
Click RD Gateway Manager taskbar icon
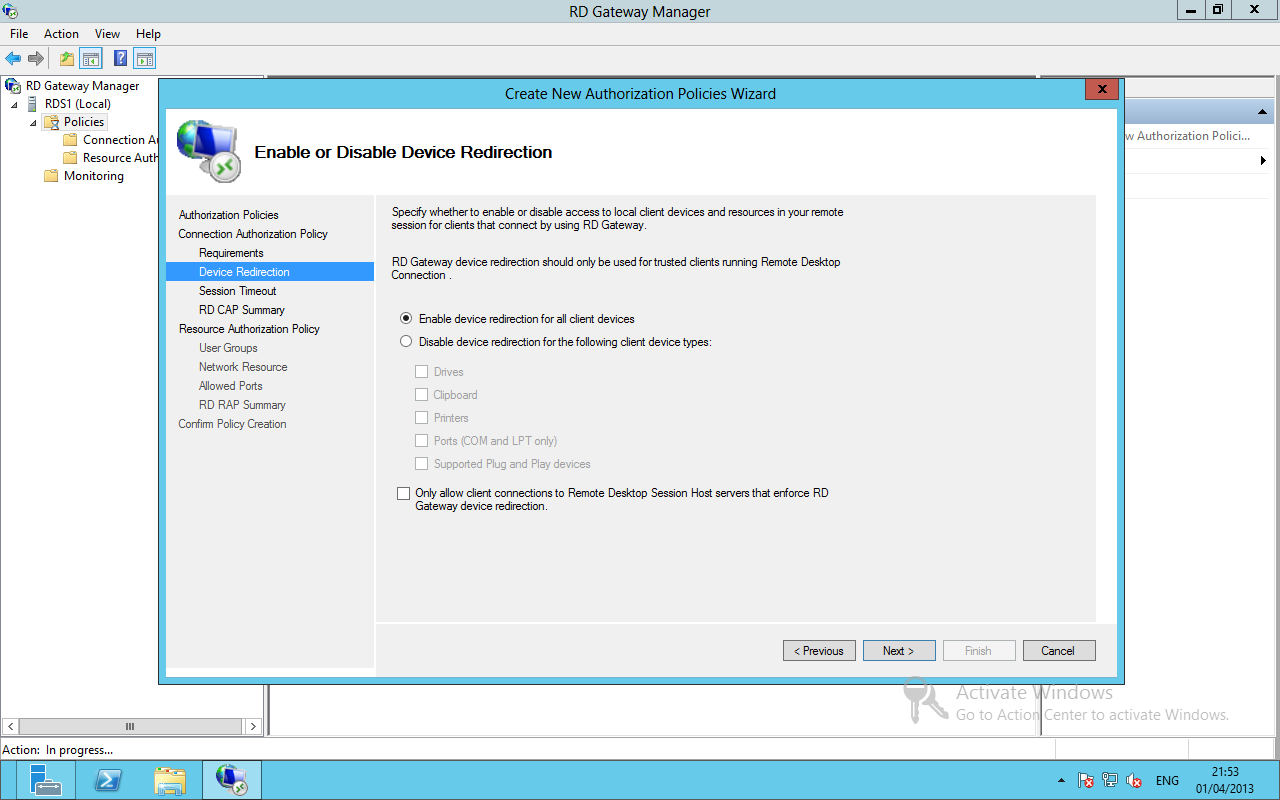tap(232, 780)
